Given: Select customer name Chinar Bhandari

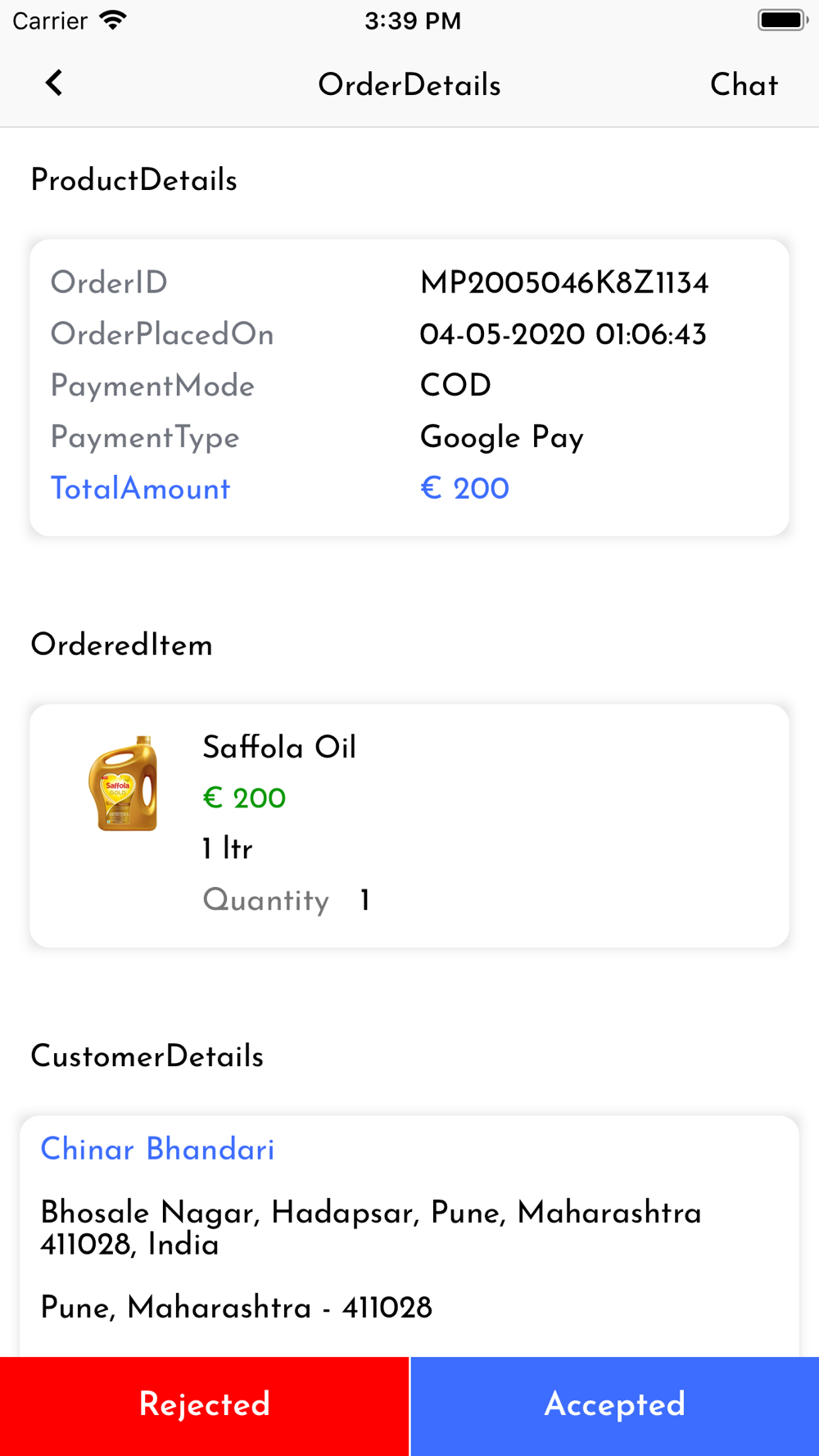Looking at the screenshot, I should click(157, 1149).
